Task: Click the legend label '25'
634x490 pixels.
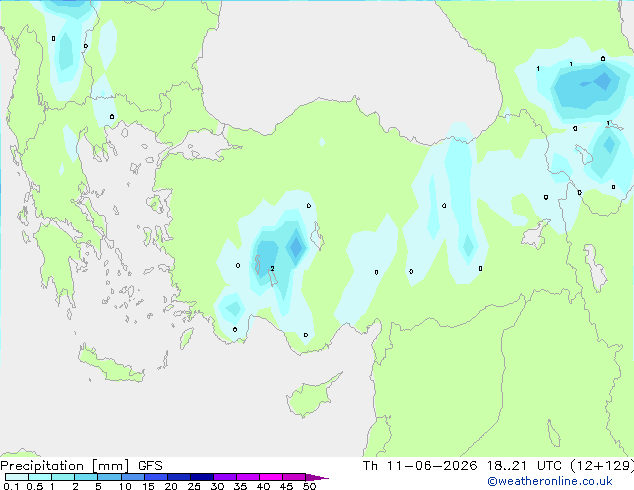Action: coord(194,486)
